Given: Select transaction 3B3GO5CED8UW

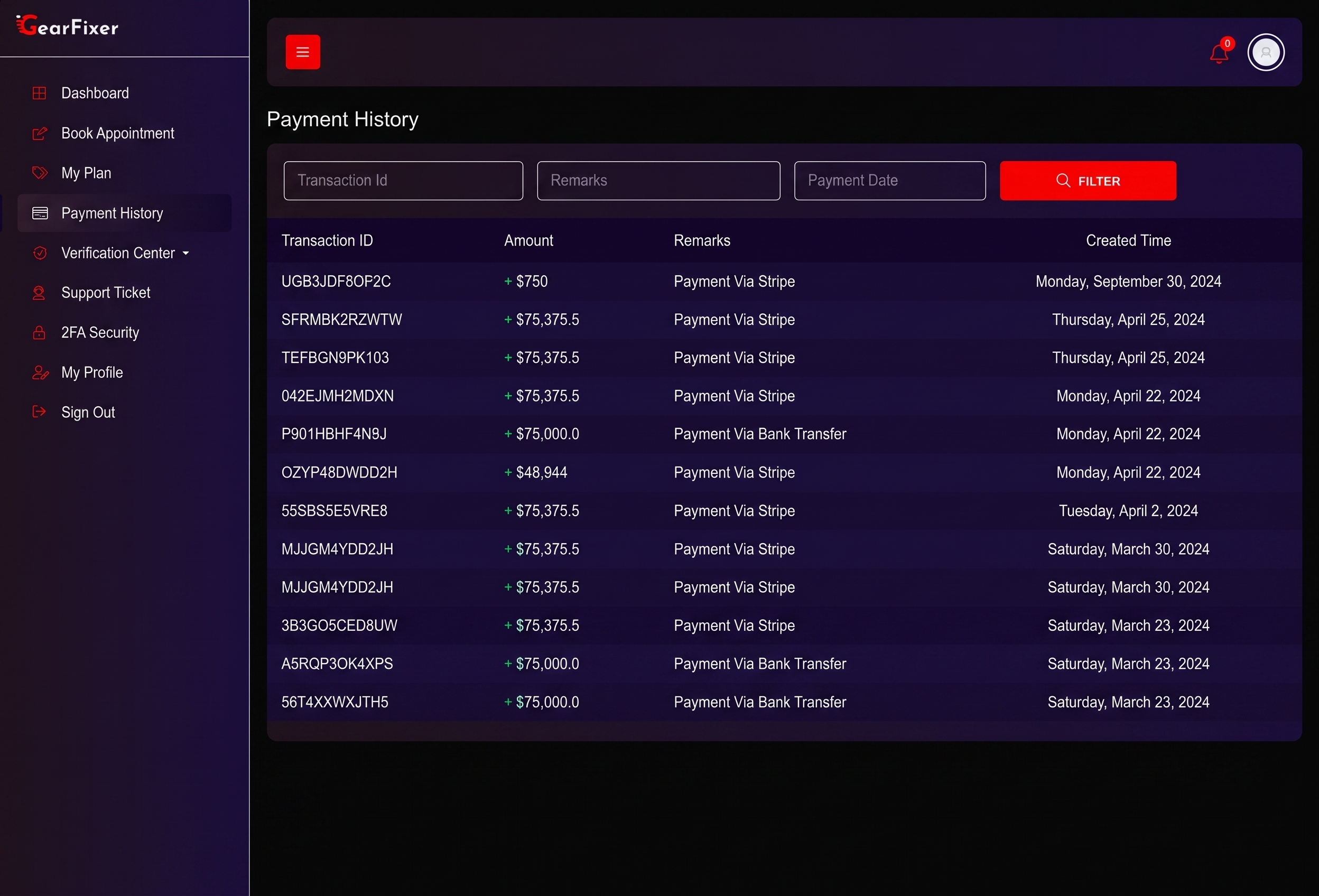Looking at the screenshot, I should tap(339, 626).
